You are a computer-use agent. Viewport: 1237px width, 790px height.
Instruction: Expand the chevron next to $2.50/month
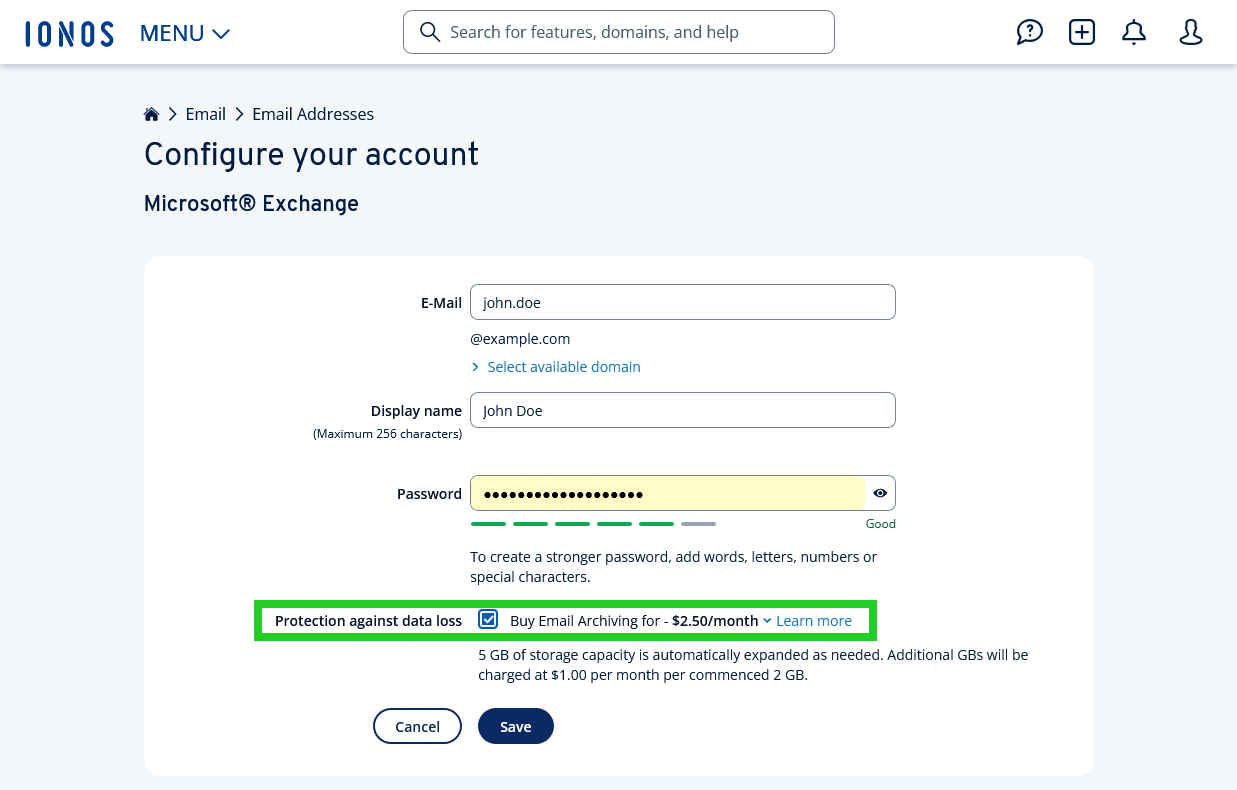(x=767, y=620)
